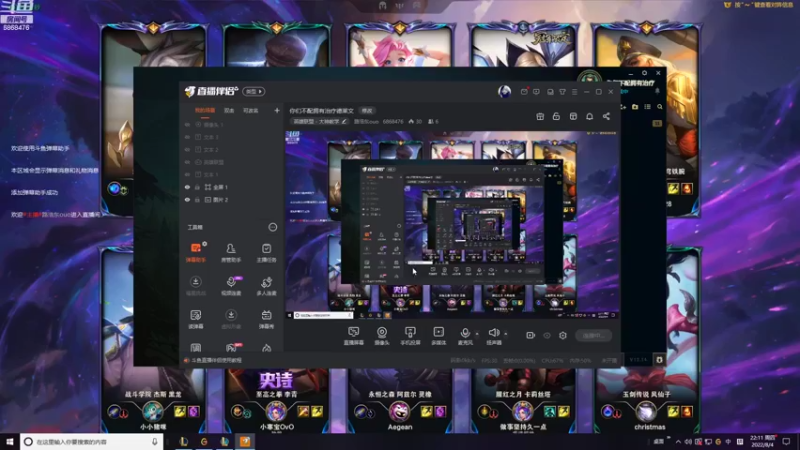Click the bell notification icon

pyautogui.click(x=589, y=116)
